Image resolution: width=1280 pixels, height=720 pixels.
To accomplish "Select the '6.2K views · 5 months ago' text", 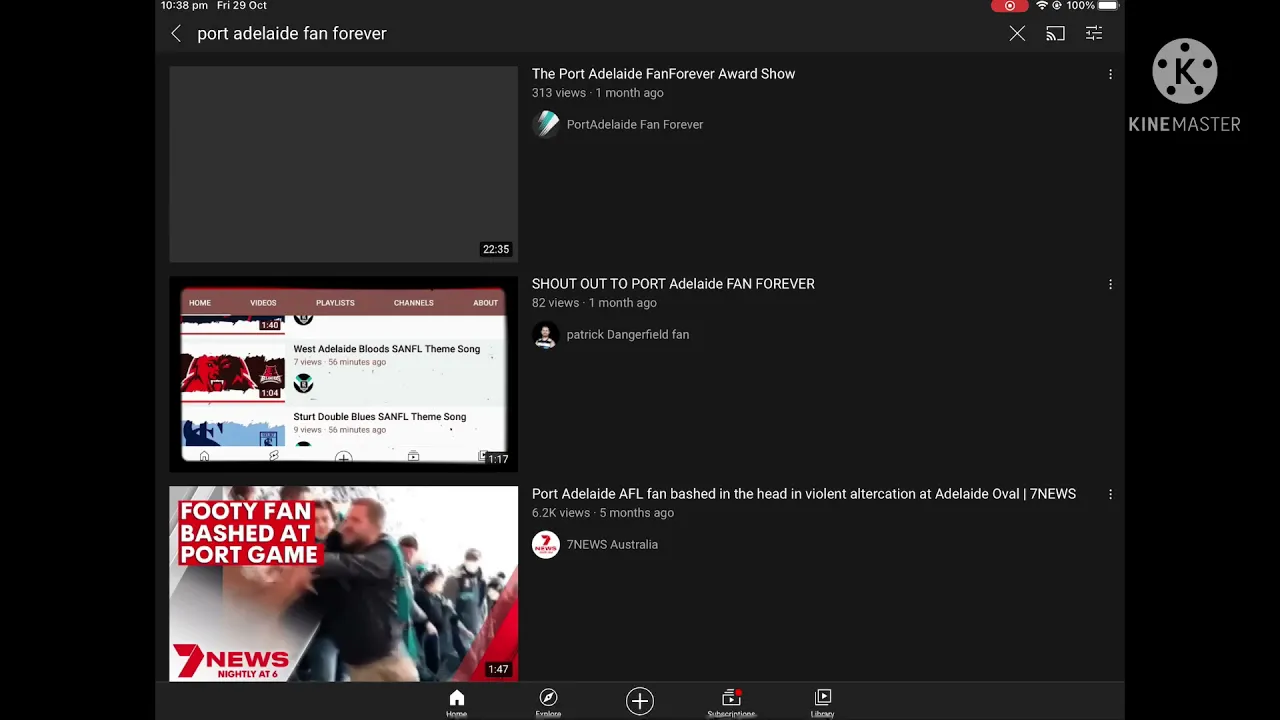I will 603,513.
